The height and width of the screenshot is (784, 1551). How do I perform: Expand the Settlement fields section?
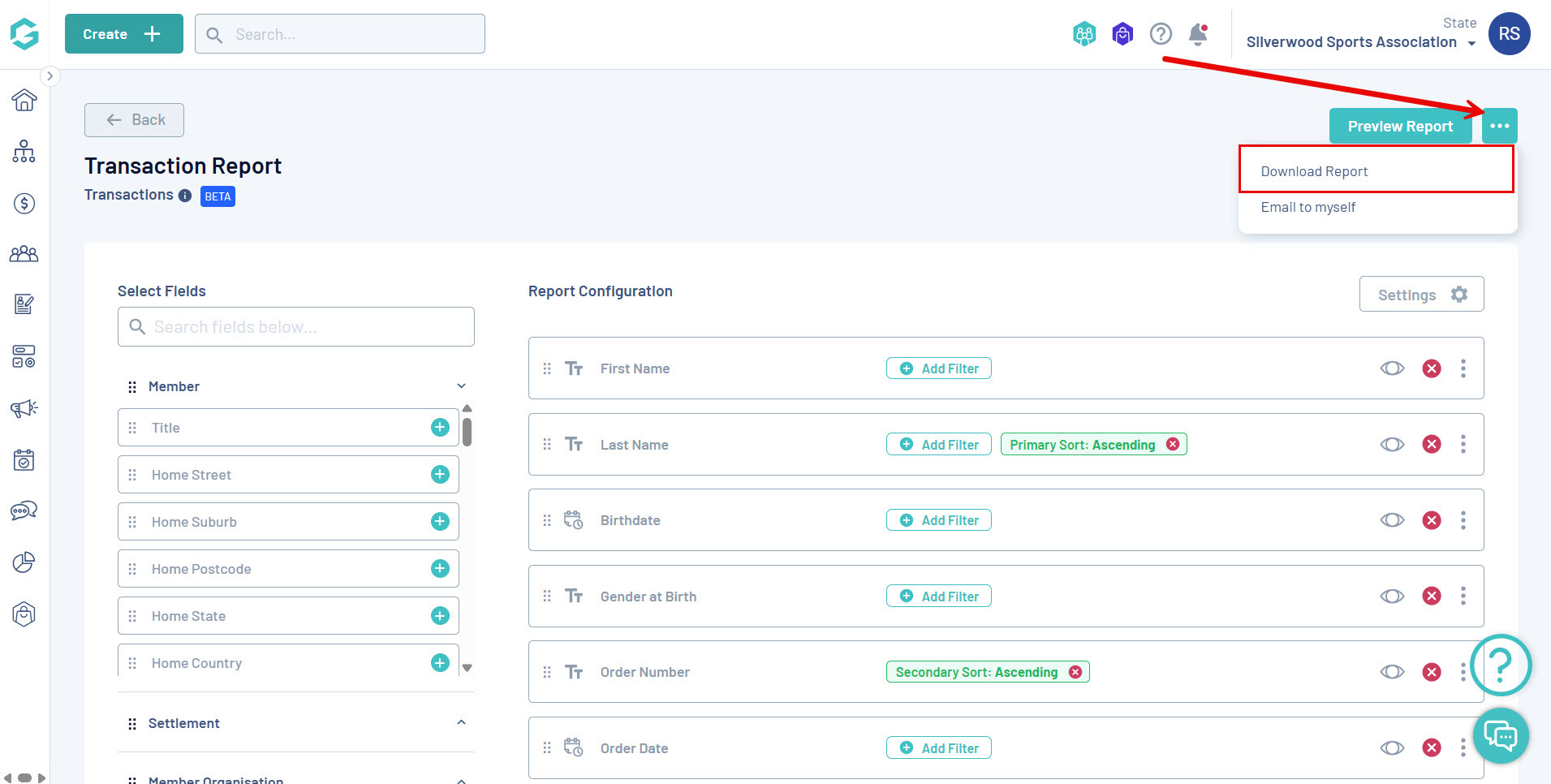461,722
